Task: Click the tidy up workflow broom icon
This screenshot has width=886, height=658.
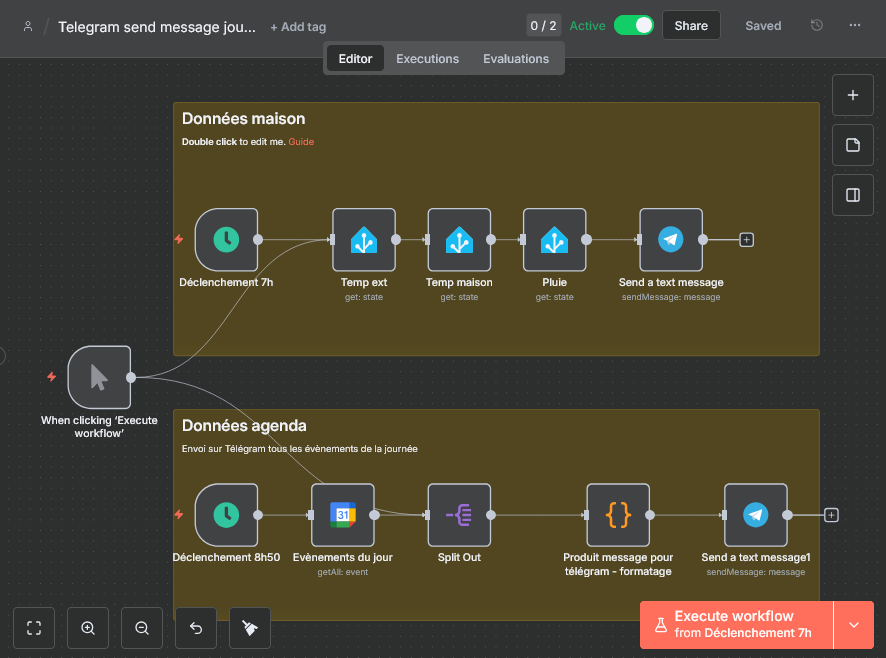Action: pyautogui.click(x=250, y=628)
